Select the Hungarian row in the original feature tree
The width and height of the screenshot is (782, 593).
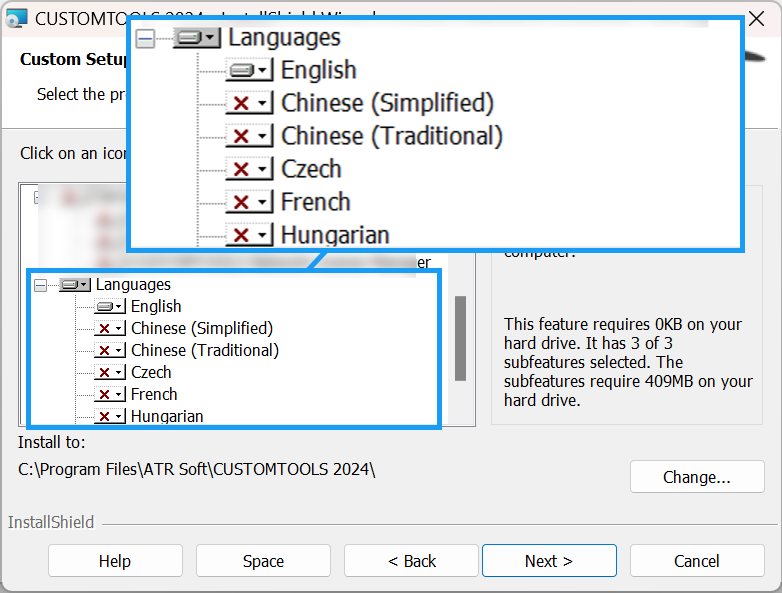[167, 416]
